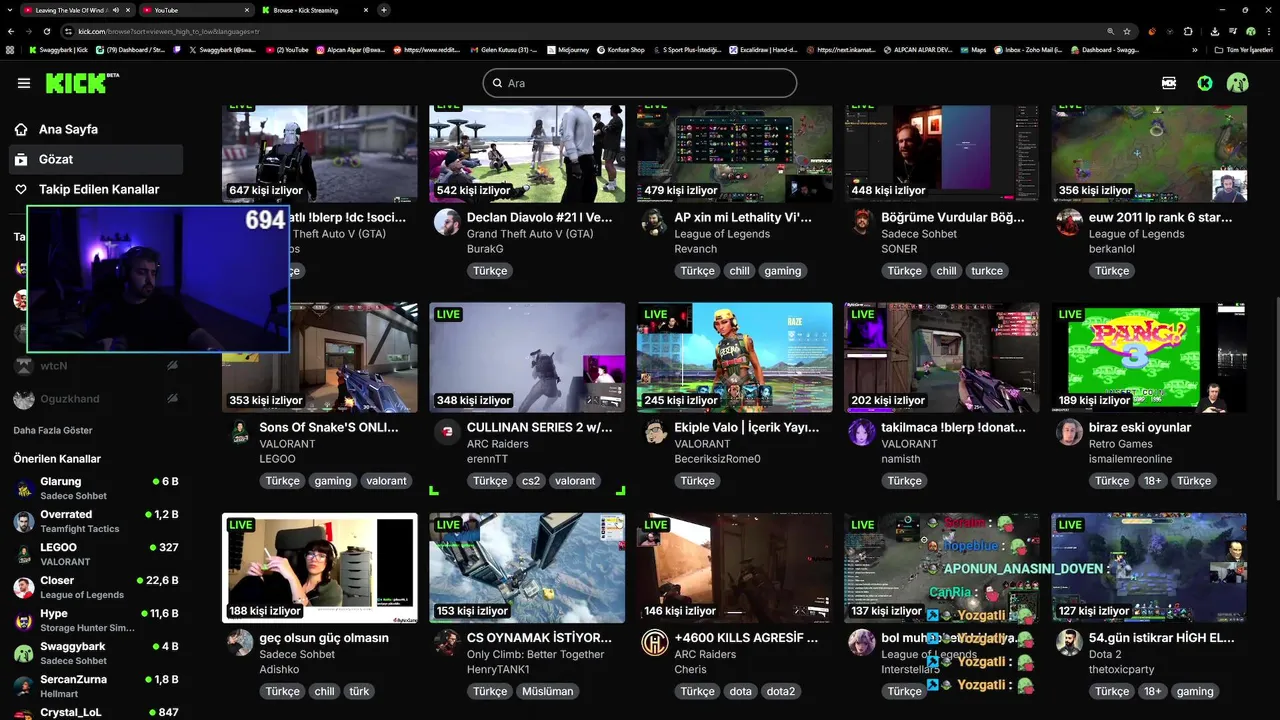Click the green K circle icon in header
1280x720 pixels.
click(x=1205, y=83)
